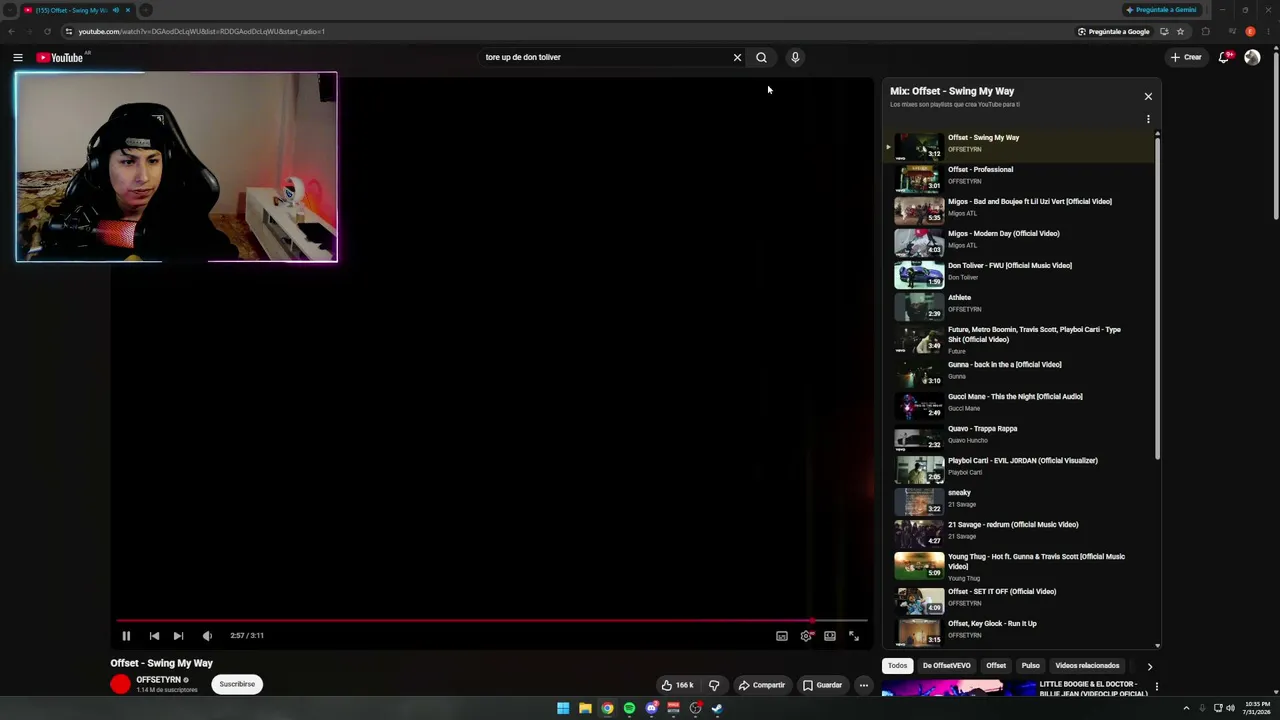
Task: Pause the video
Action: pyautogui.click(x=126, y=636)
